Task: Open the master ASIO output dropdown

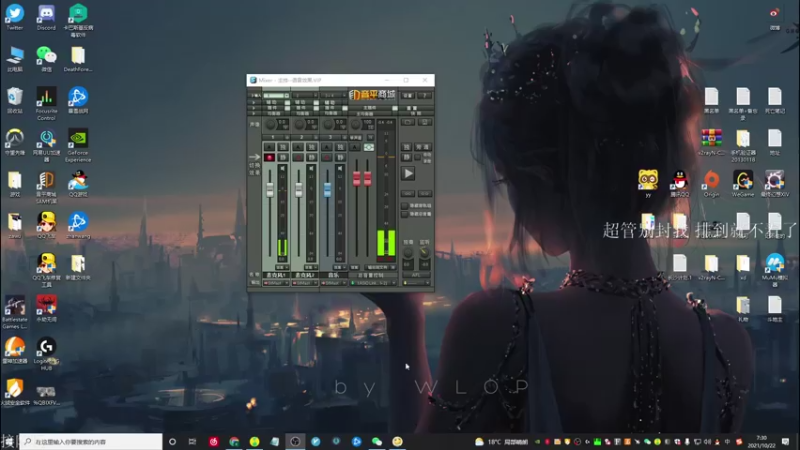Action: (373, 283)
